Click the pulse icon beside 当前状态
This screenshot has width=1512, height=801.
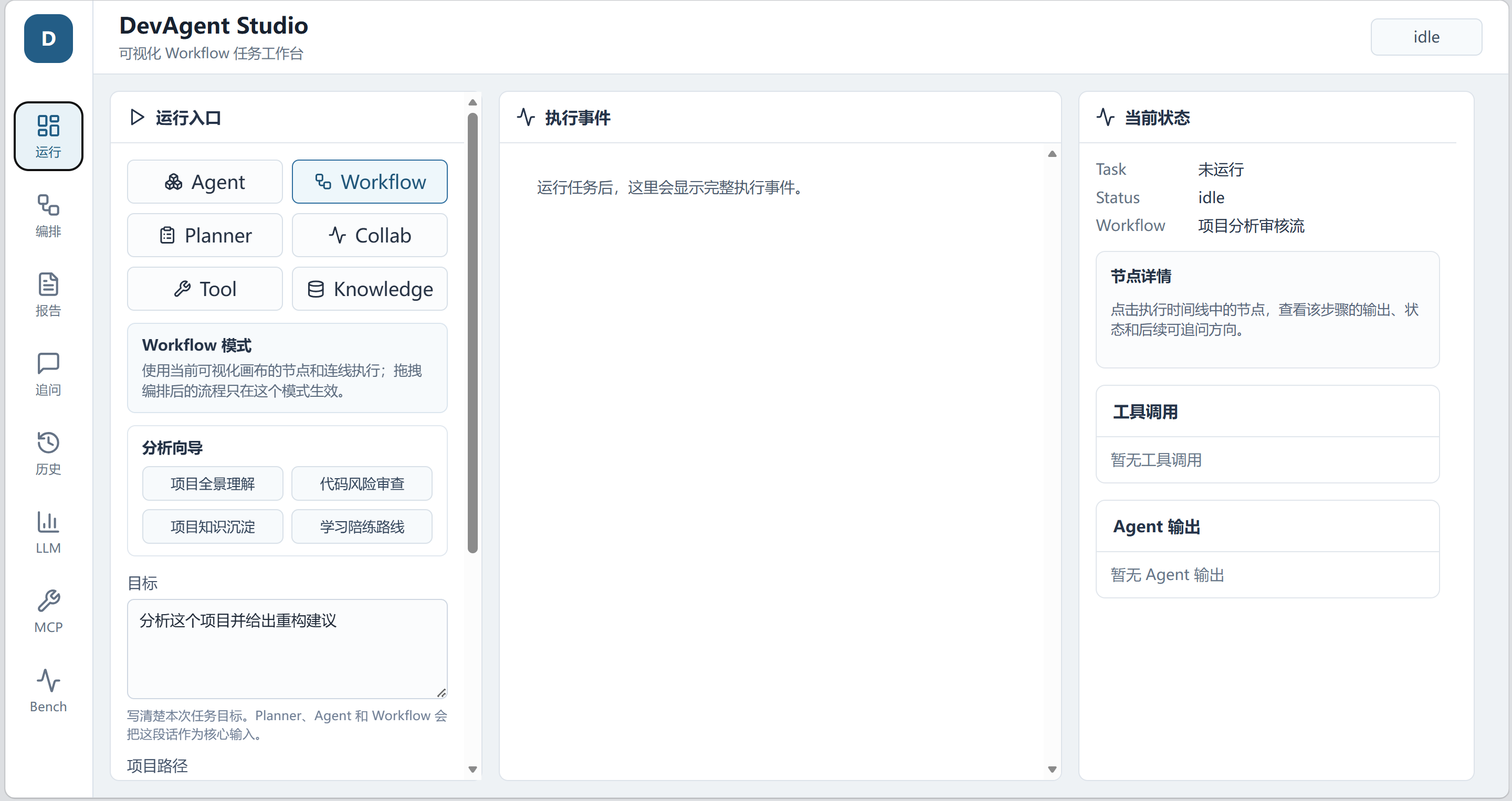point(1106,118)
